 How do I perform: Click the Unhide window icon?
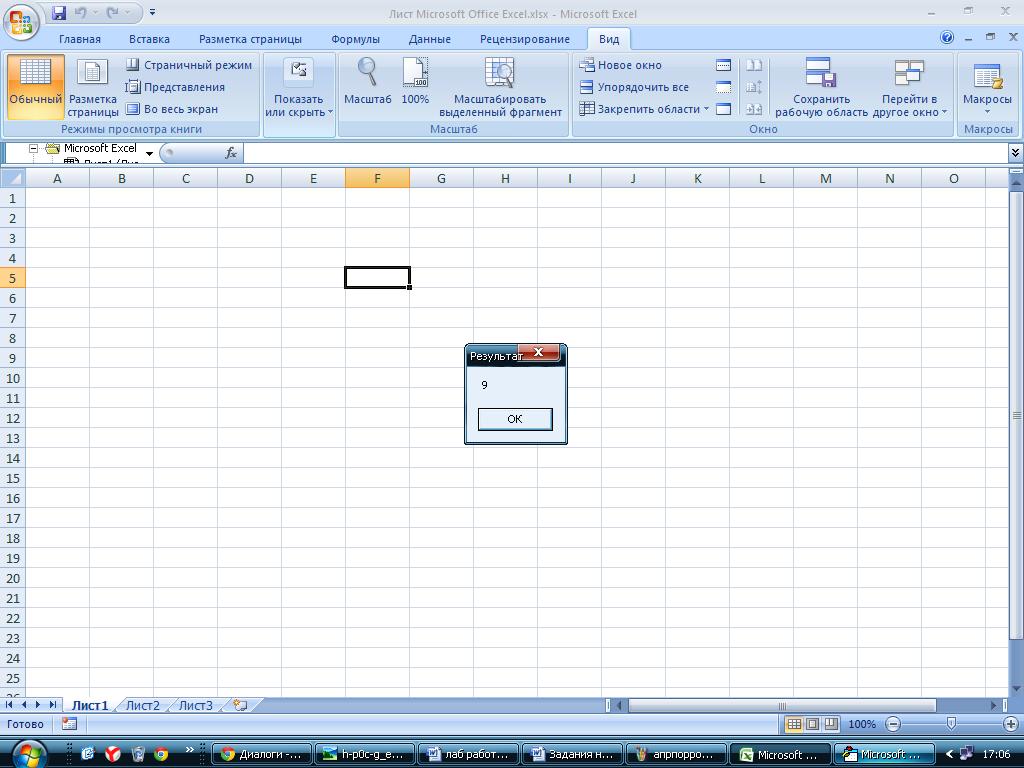724,109
